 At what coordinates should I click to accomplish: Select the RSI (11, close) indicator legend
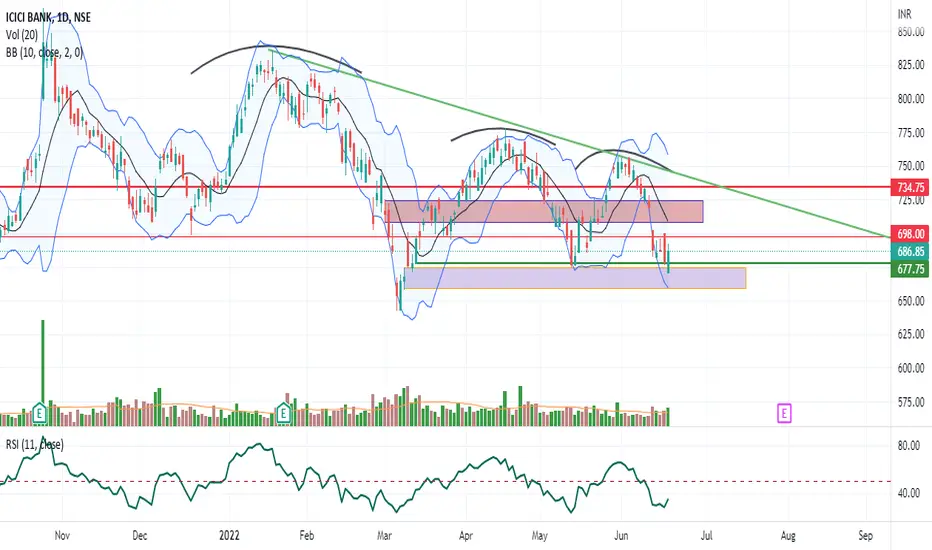click(x=34, y=445)
